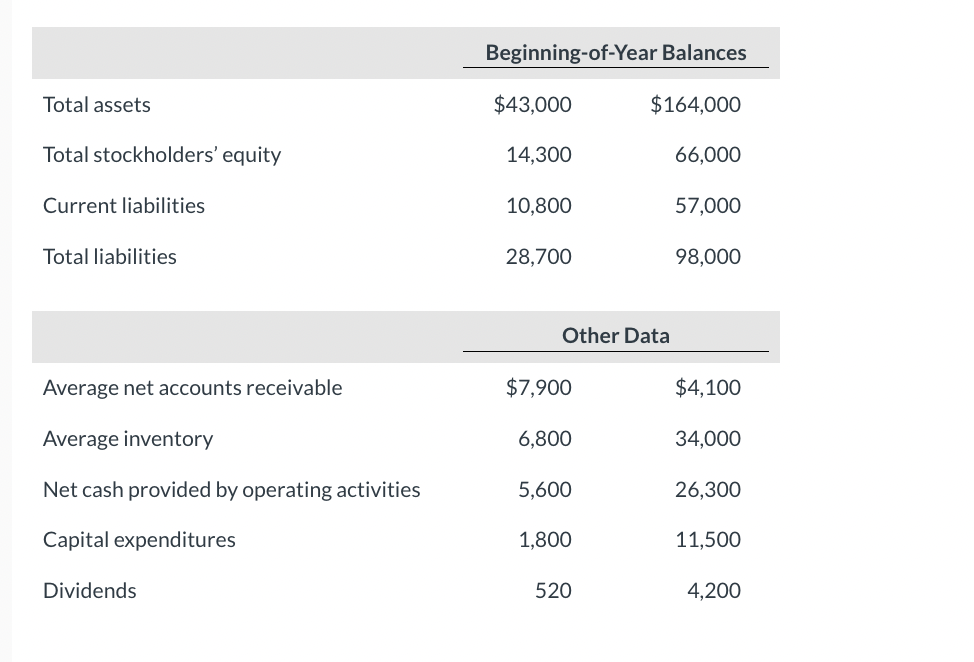Click the Current liabilities row label
Viewport: 974px width, 662px height.
tap(124, 206)
